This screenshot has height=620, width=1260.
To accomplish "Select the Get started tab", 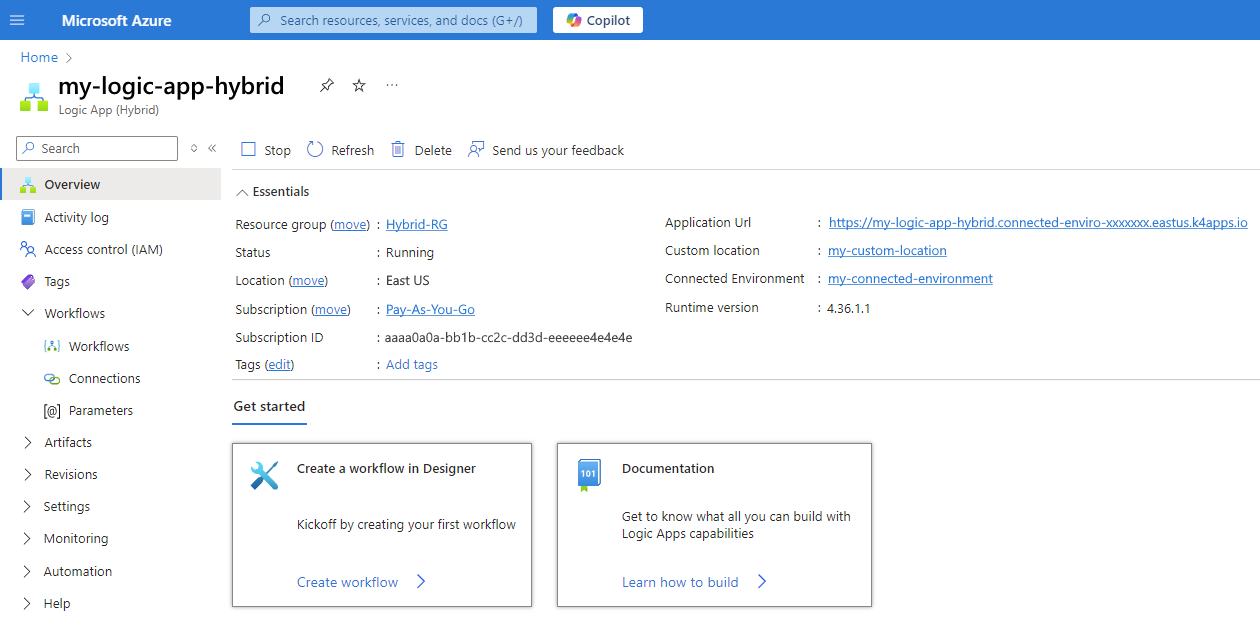I will [x=269, y=406].
